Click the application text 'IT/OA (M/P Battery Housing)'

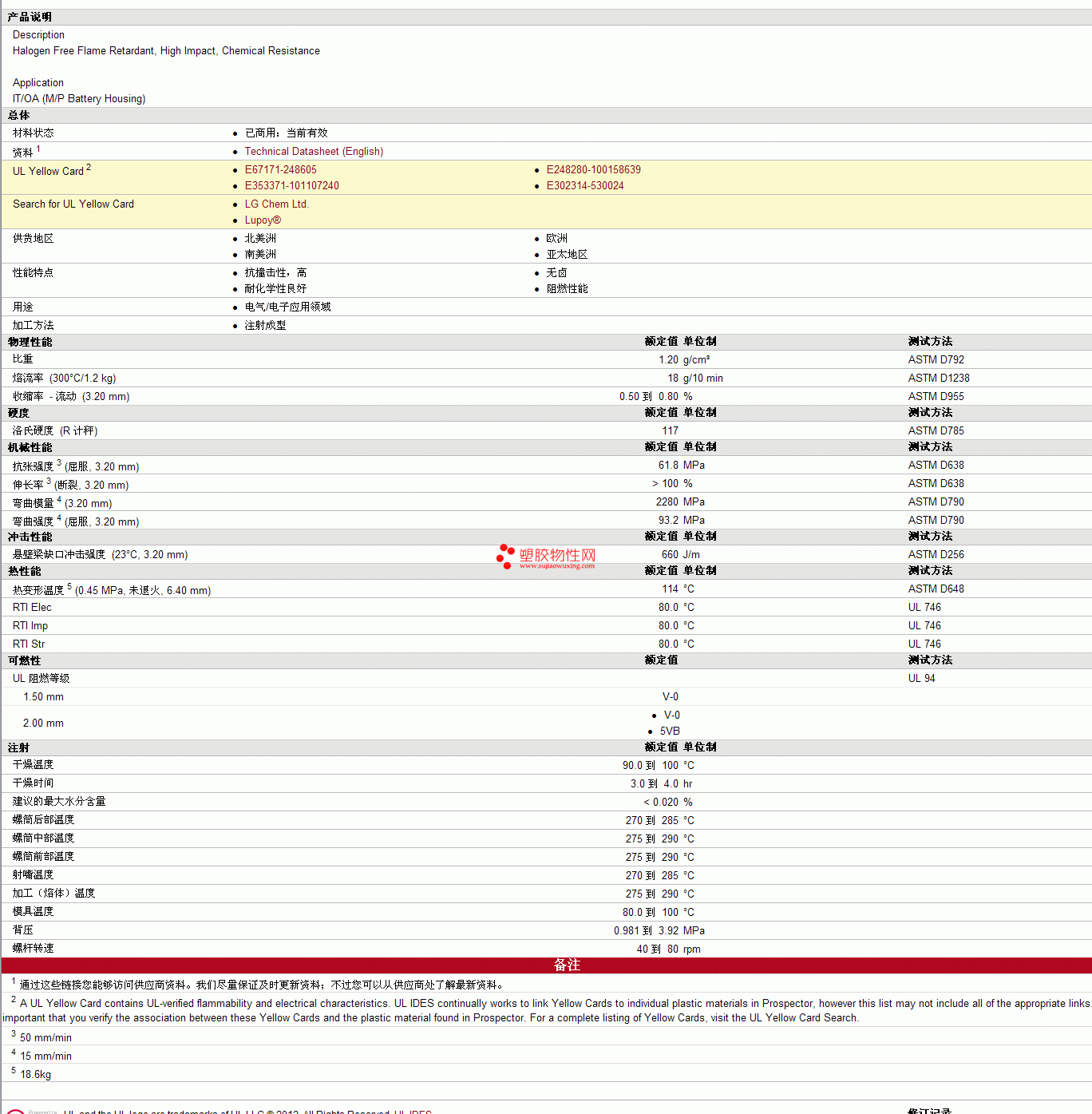coord(79,99)
